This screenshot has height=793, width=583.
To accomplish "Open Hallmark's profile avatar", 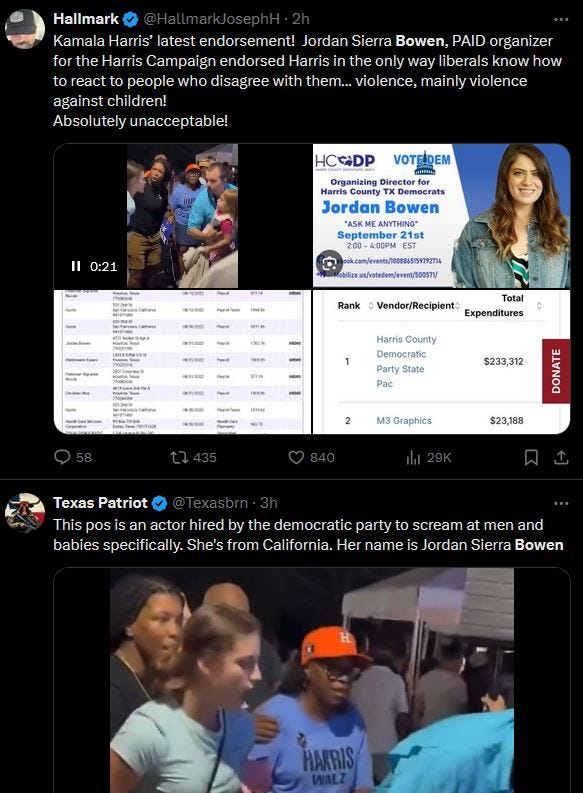I will 25,28.
